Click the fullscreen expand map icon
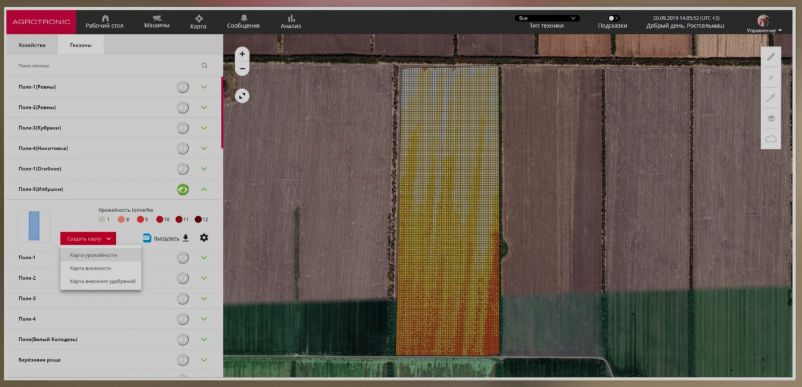 click(242, 96)
